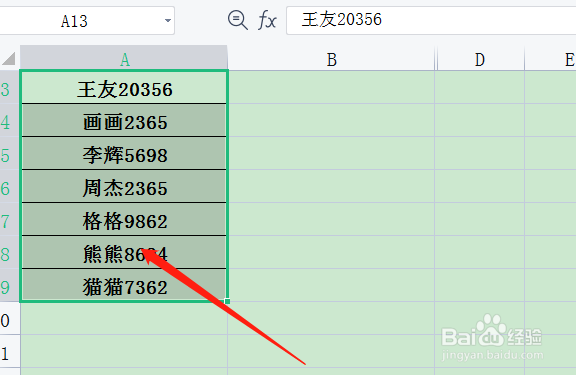Select cell containing 周杰2365
Image resolution: width=576 pixels, height=375 pixels.
124,186
